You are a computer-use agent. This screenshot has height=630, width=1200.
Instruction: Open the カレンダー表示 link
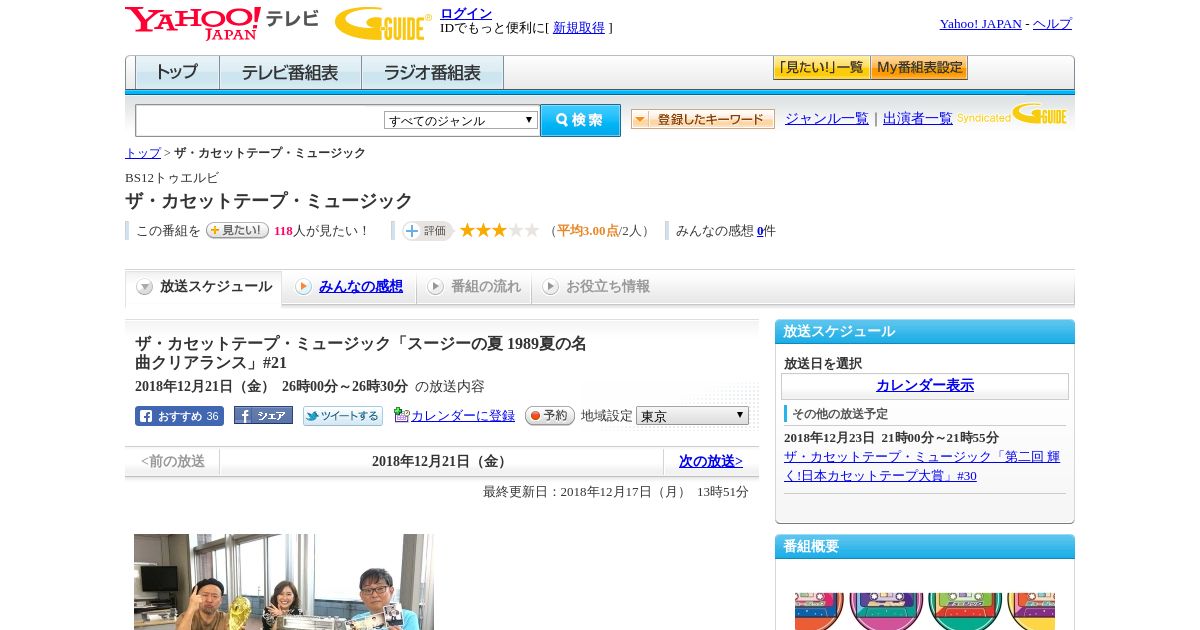[x=925, y=386]
